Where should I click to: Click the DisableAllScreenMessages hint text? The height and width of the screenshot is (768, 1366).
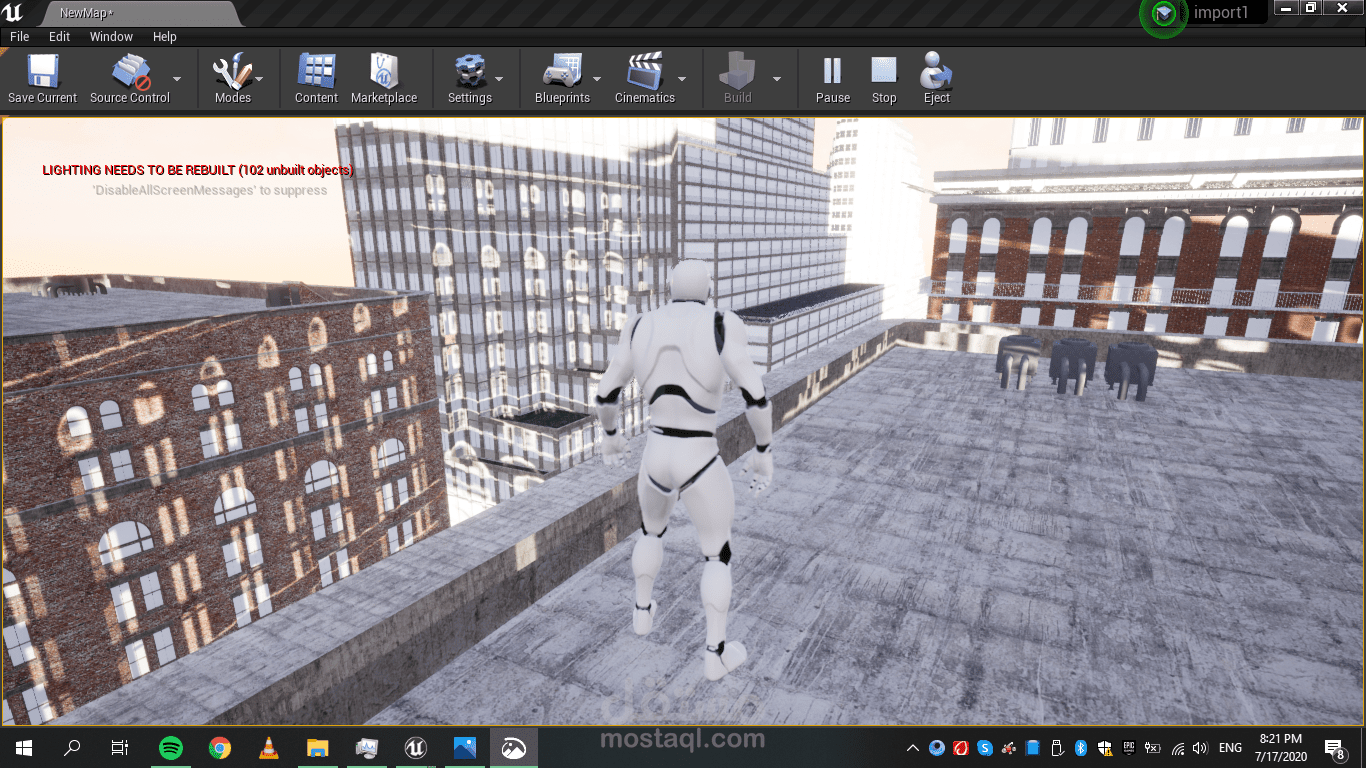(209, 190)
